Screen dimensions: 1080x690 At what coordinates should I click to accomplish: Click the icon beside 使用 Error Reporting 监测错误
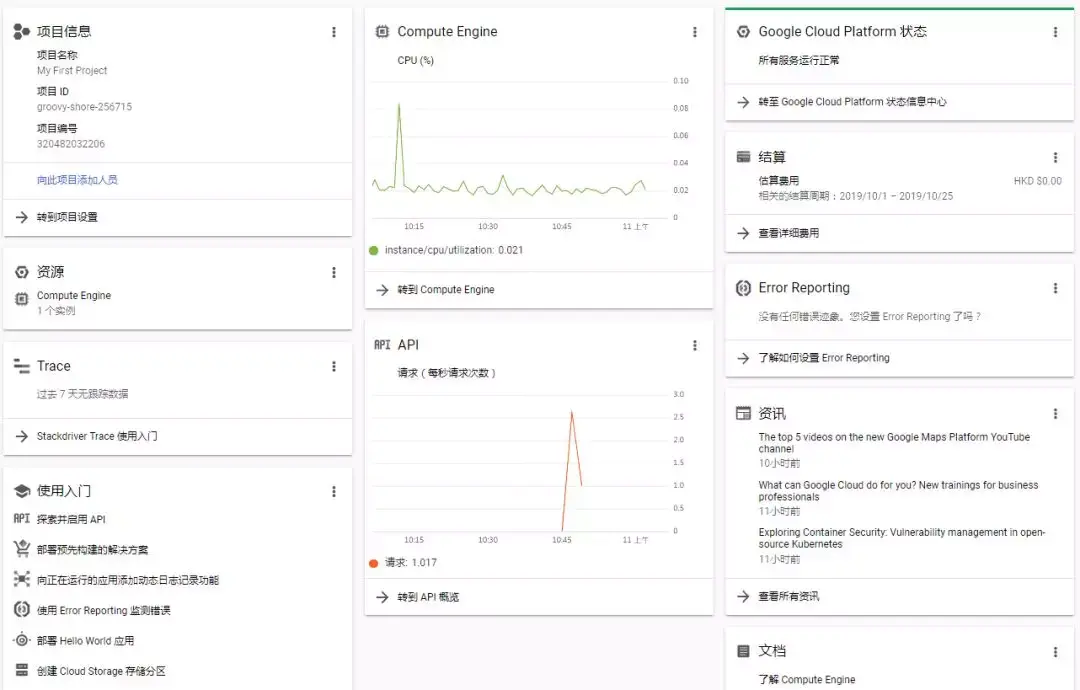click(21, 609)
